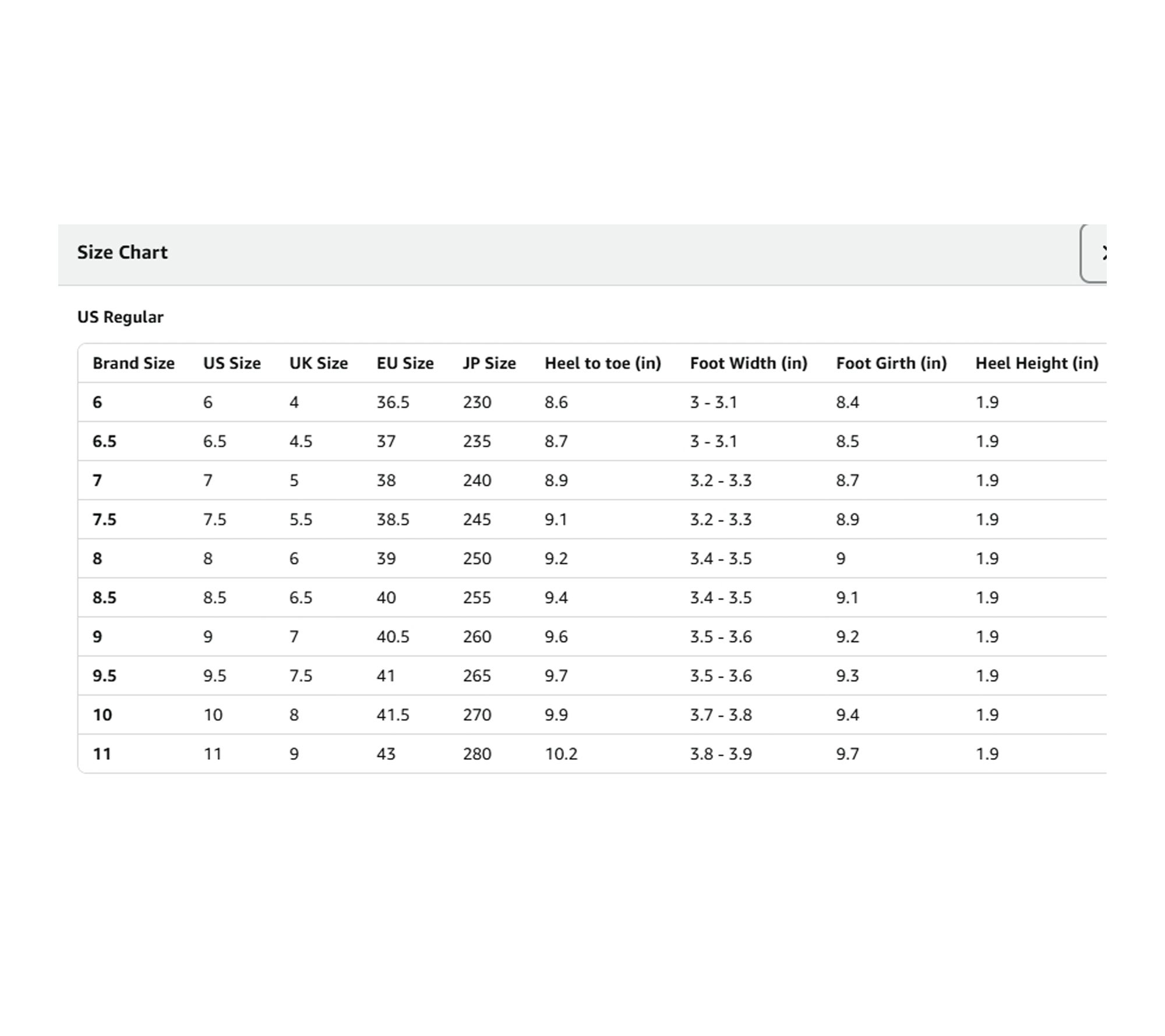This screenshot has height=1036, width=1165.
Task: Click the UK Size column header
Action: [319, 363]
